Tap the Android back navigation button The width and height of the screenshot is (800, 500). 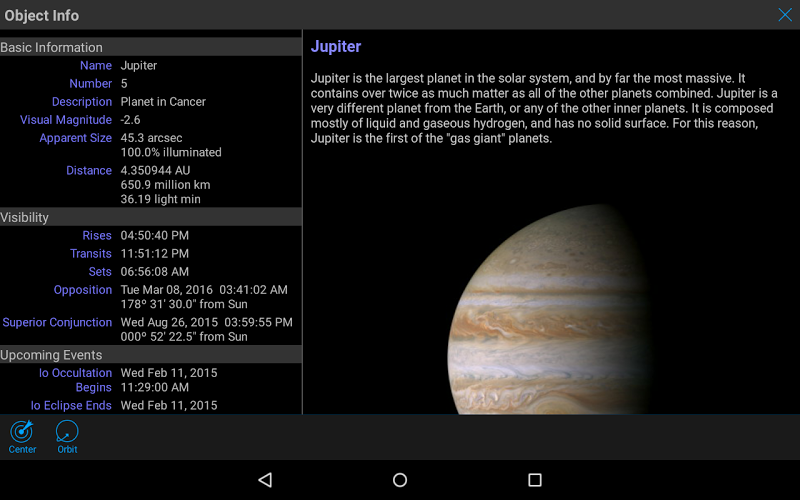(x=265, y=480)
